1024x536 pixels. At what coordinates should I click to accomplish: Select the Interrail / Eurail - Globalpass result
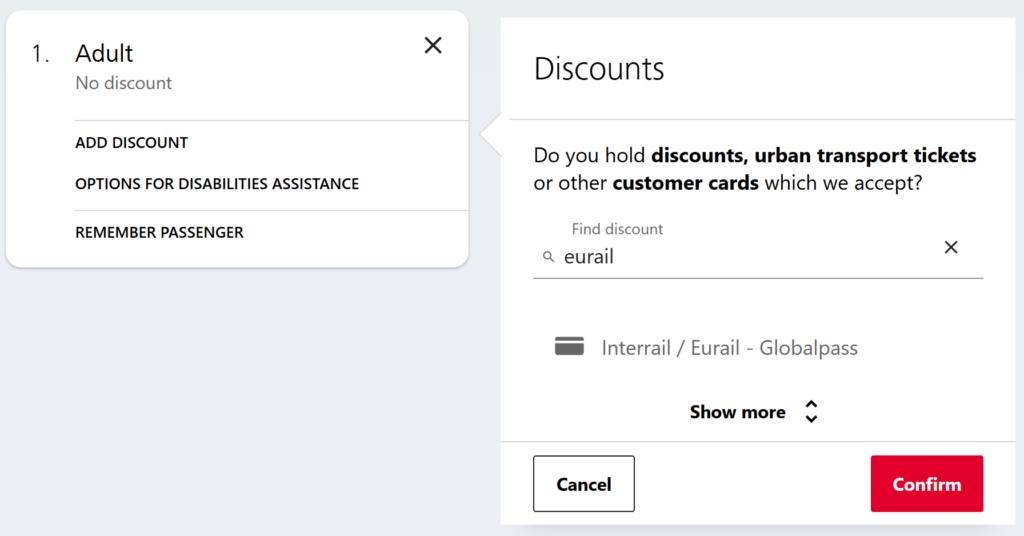point(729,348)
